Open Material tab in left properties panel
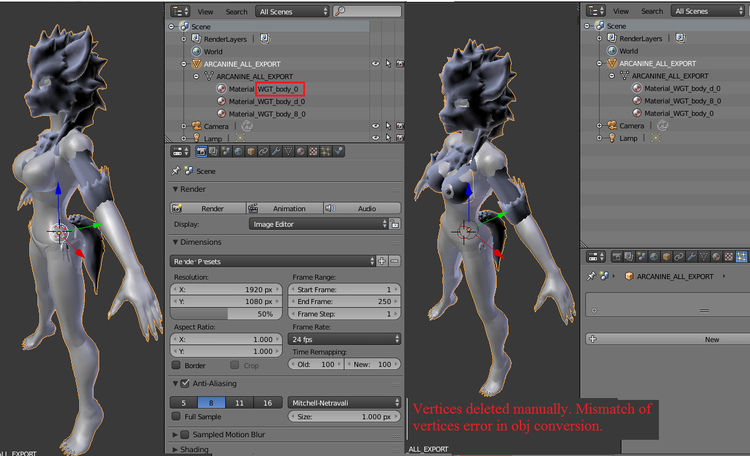This screenshot has width=750, height=456. (x=300, y=151)
